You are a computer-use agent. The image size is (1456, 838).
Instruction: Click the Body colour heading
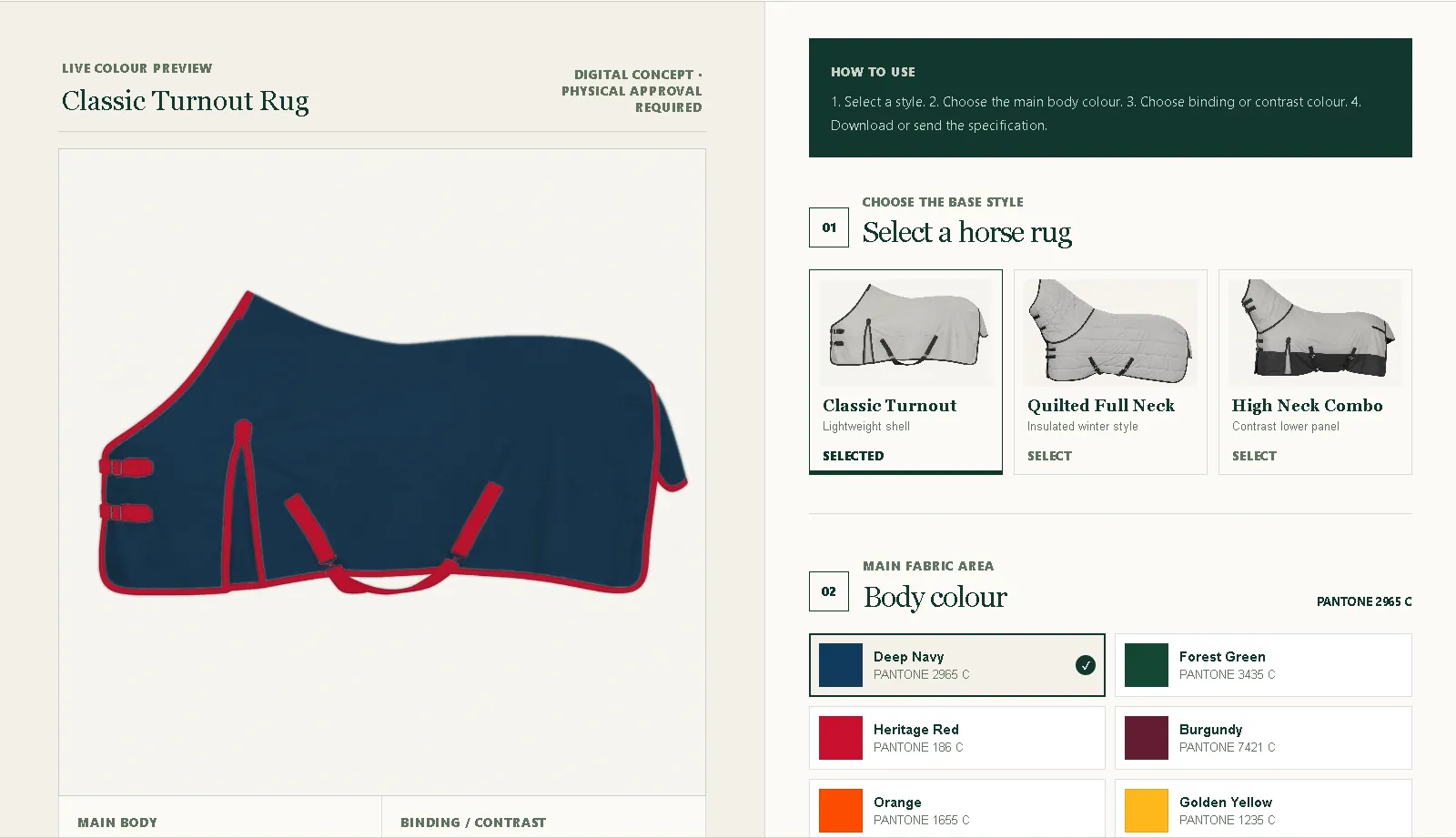click(935, 597)
